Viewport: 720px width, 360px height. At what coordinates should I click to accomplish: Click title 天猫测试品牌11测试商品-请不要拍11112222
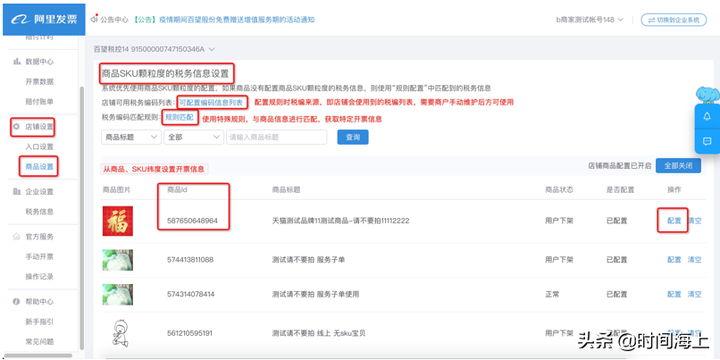(341, 221)
